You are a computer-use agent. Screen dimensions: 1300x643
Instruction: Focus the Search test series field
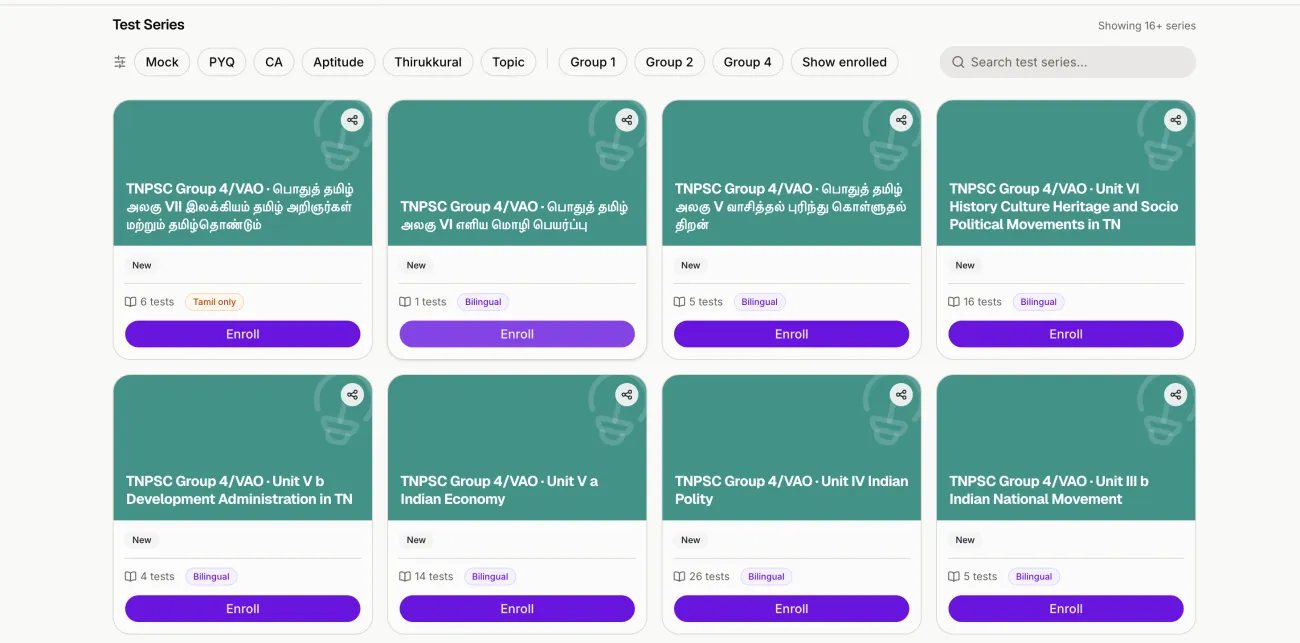[x=1068, y=62]
